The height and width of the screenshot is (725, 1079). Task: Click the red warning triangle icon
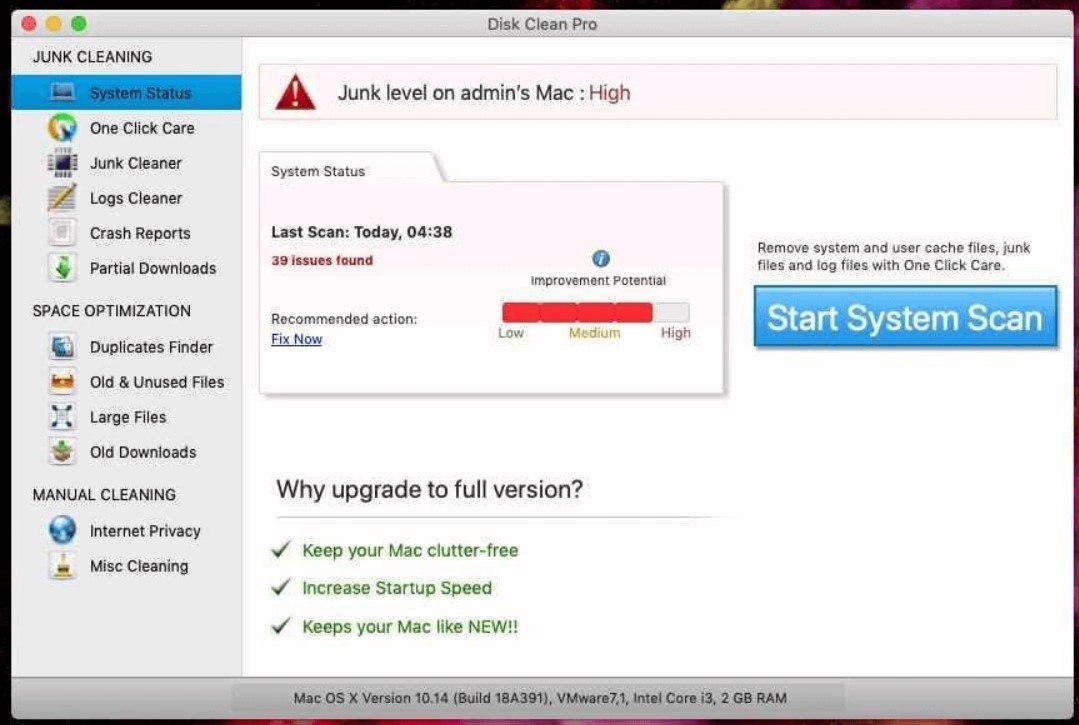tap(295, 92)
